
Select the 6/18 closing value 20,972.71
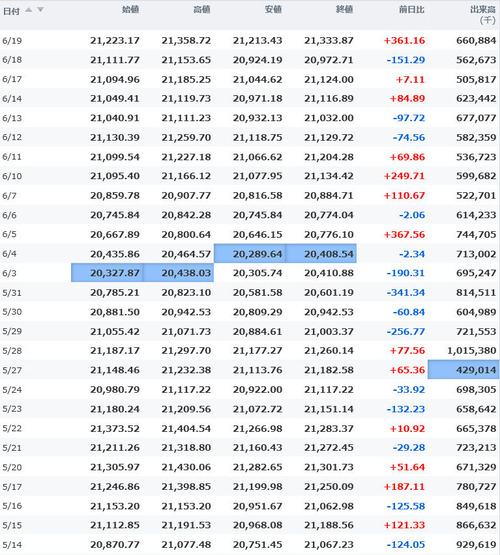coord(329,60)
